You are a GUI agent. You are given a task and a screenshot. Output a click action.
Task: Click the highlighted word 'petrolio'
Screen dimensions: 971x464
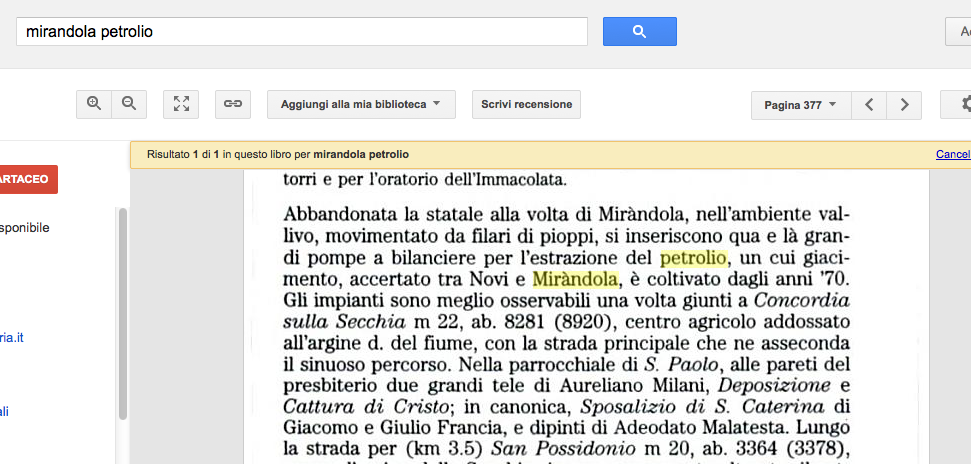coord(693,258)
